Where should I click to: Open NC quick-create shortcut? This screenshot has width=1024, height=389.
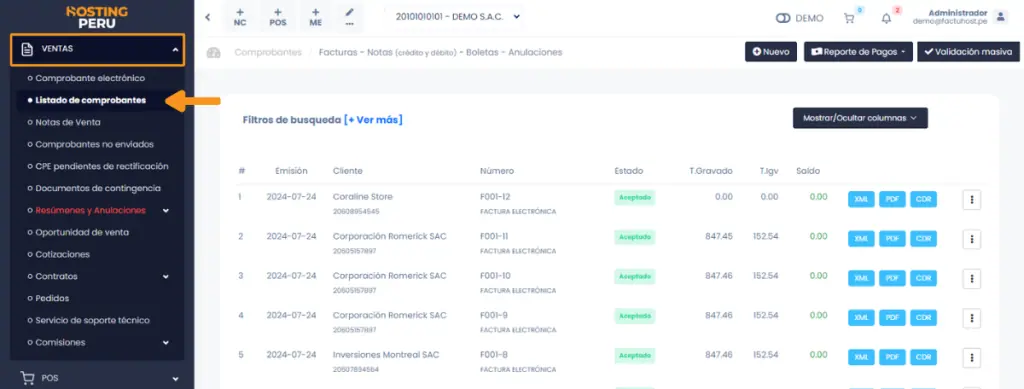tap(240, 17)
